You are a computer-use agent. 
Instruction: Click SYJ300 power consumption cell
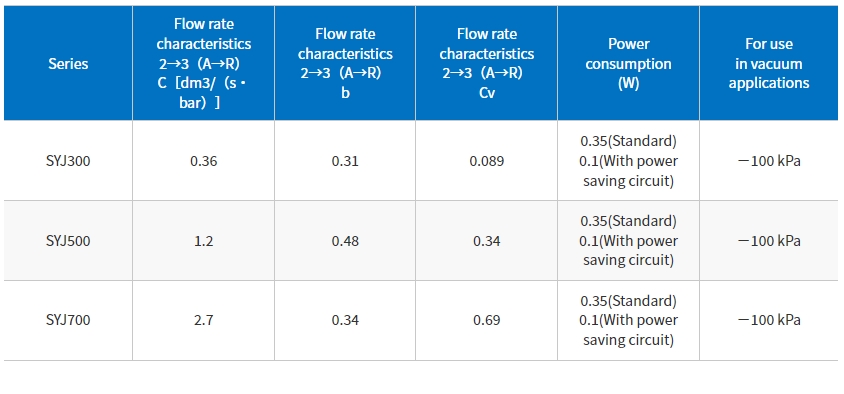[x=628, y=160]
